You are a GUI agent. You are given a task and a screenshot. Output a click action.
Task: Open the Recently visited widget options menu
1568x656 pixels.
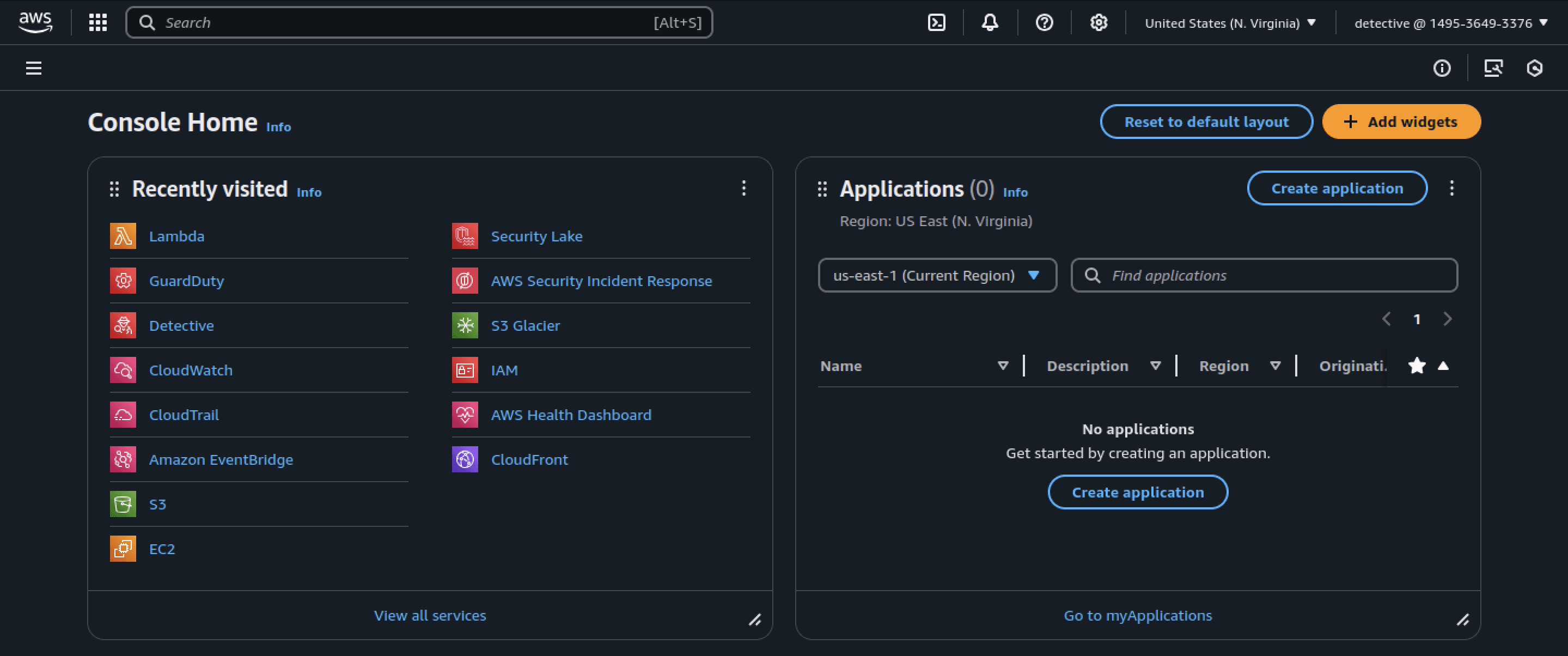tap(744, 188)
